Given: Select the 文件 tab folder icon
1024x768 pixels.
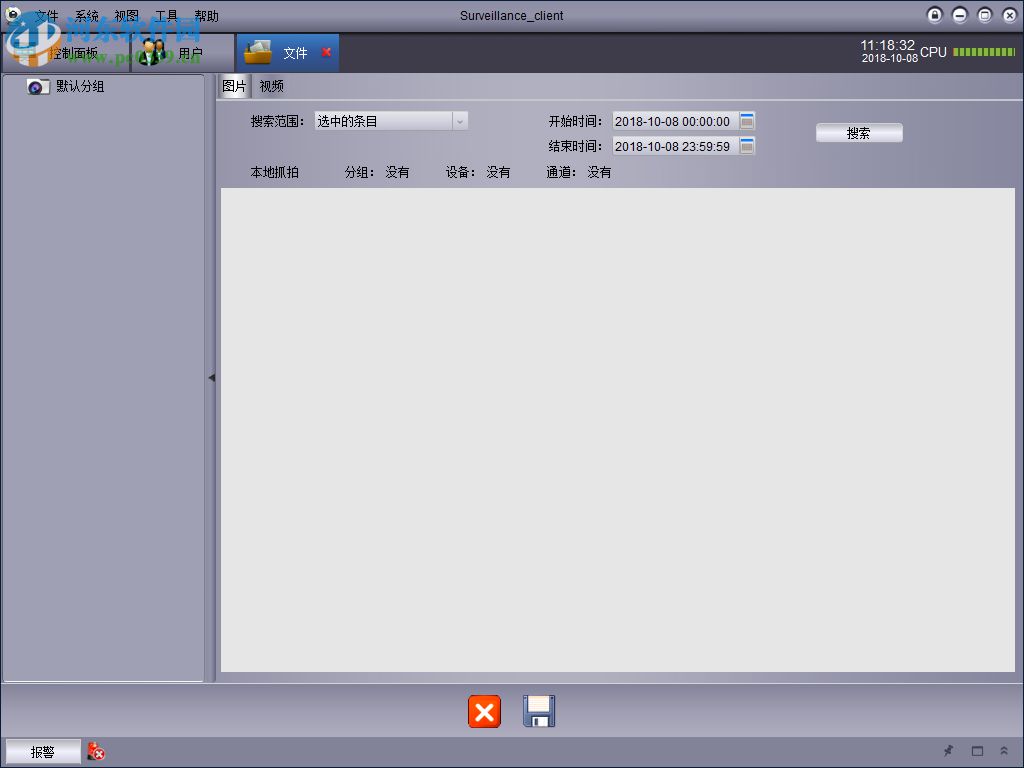Looking at the screenshot, I should 258,53.
